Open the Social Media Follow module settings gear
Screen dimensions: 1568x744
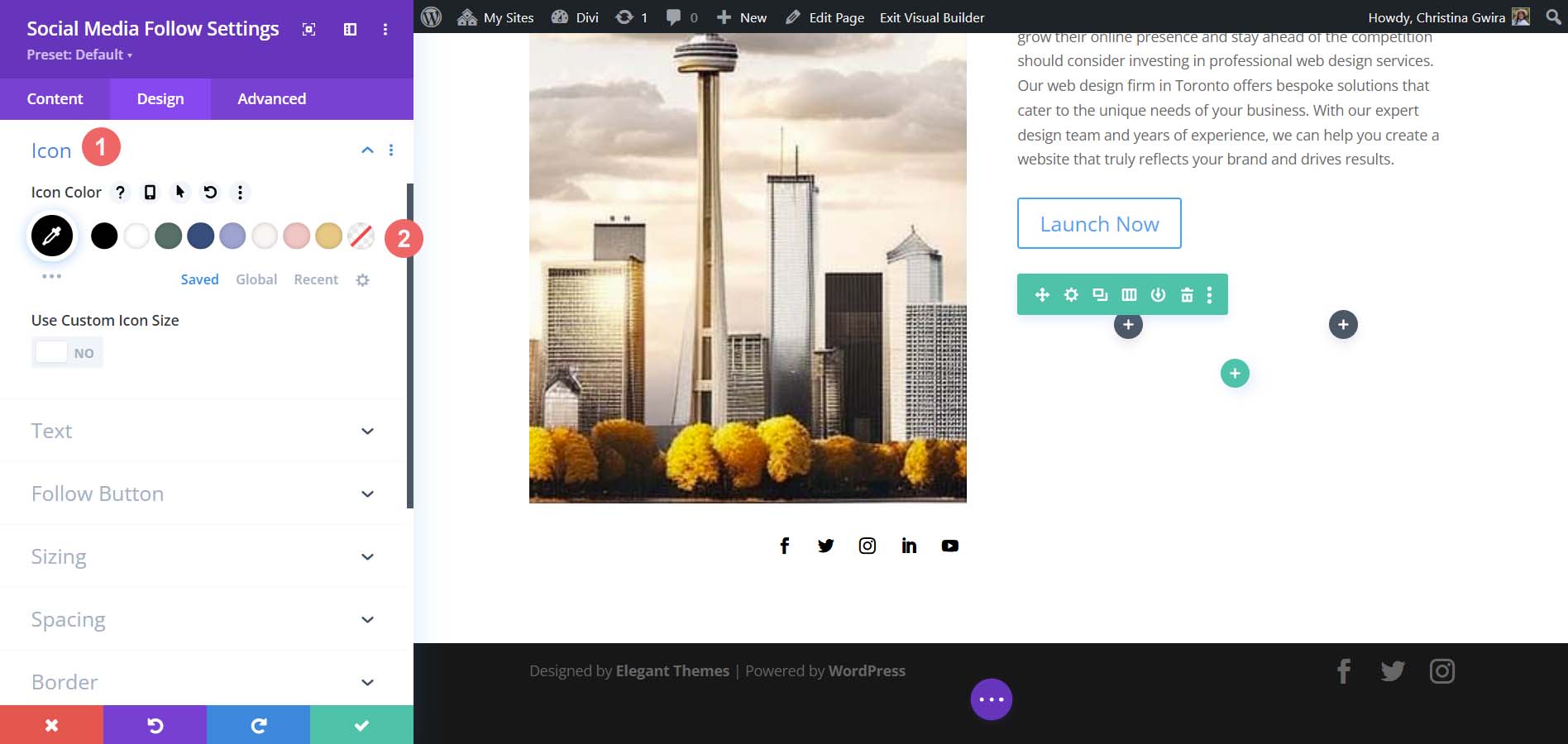click(x=1071, y=294)
